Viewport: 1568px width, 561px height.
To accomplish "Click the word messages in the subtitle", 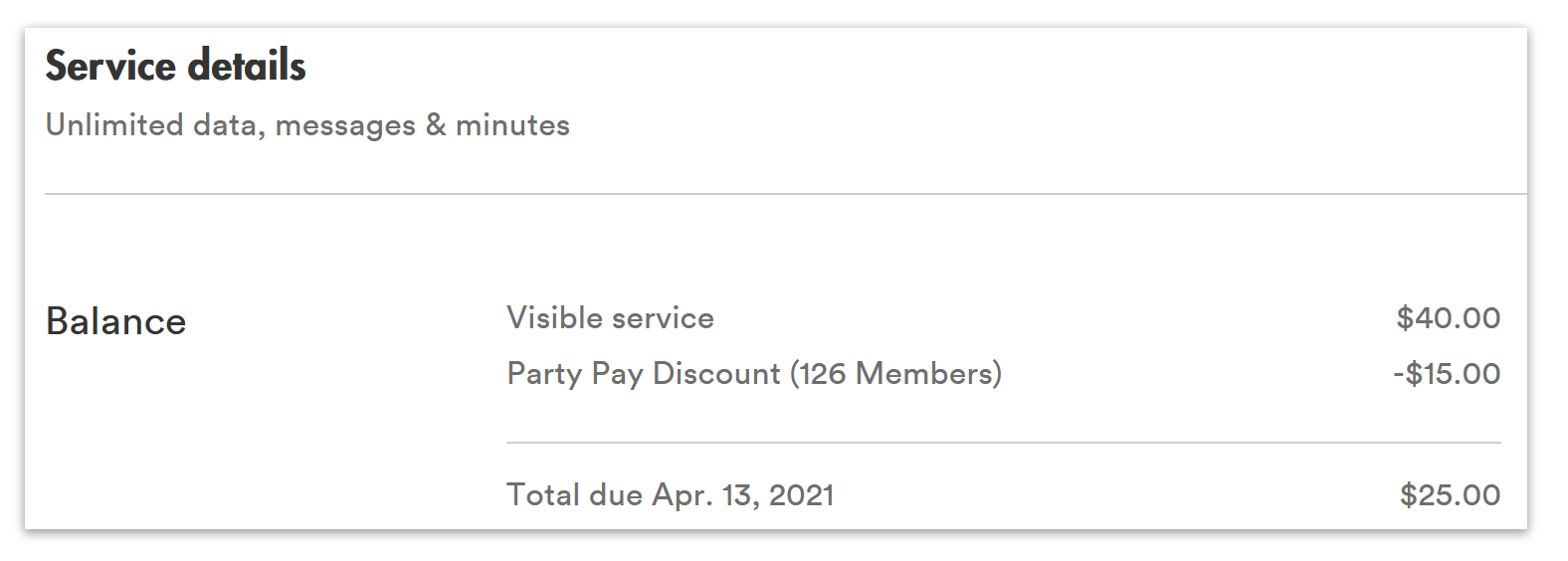I will click(x=345, y=126).
